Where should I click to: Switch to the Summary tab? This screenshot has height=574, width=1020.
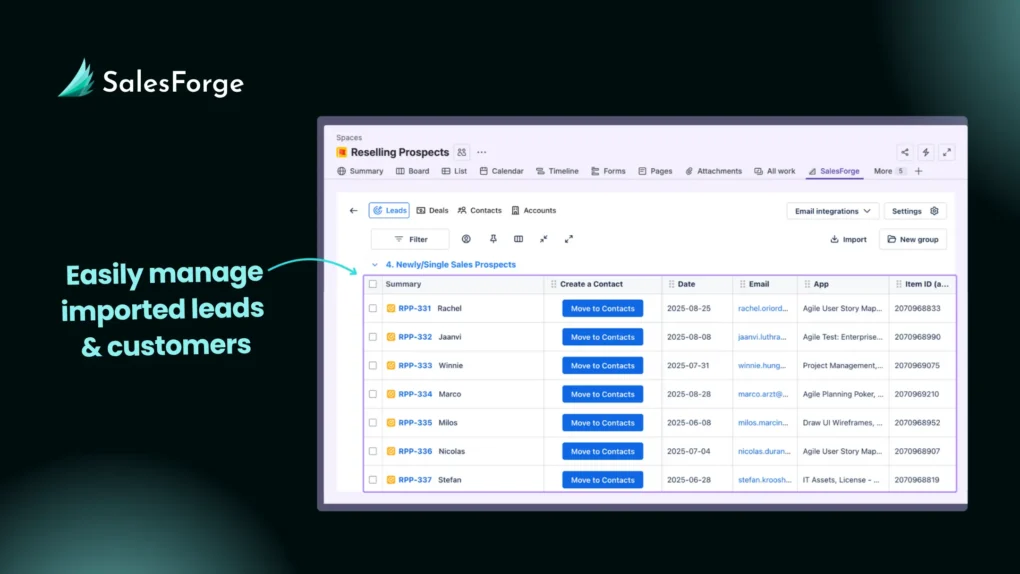click(x=360, y=171)
